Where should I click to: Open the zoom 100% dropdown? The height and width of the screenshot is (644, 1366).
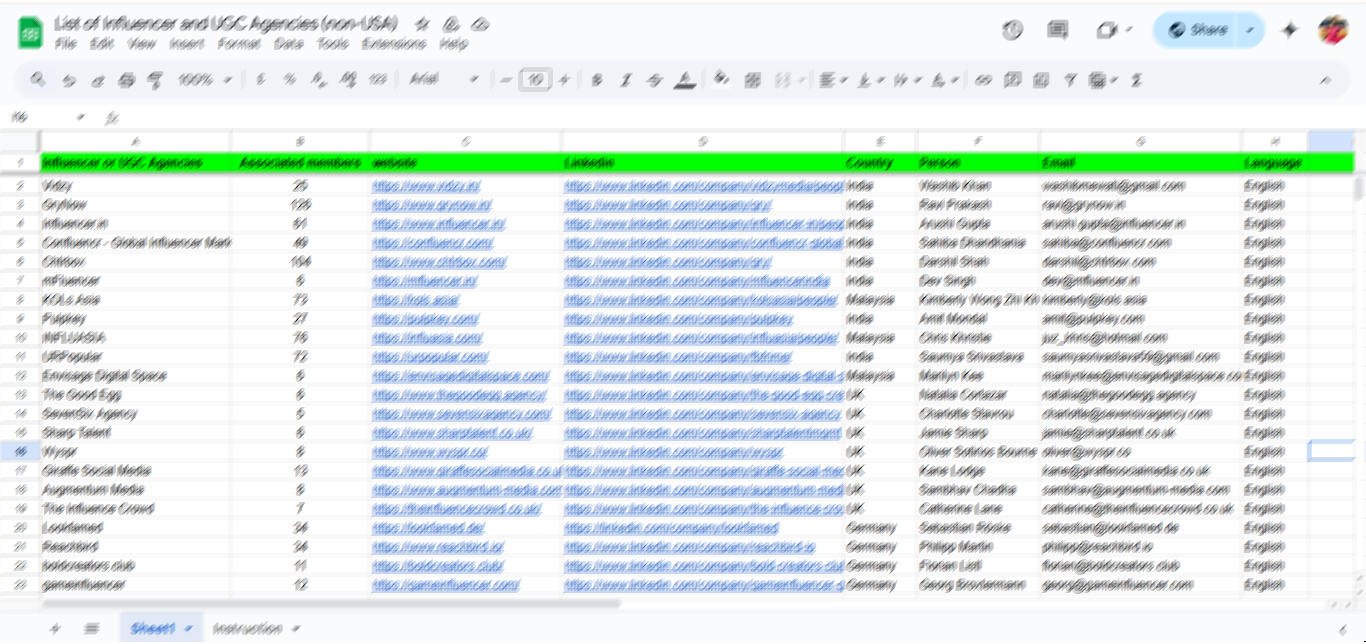pyautogui.click(x=205, y=80)
